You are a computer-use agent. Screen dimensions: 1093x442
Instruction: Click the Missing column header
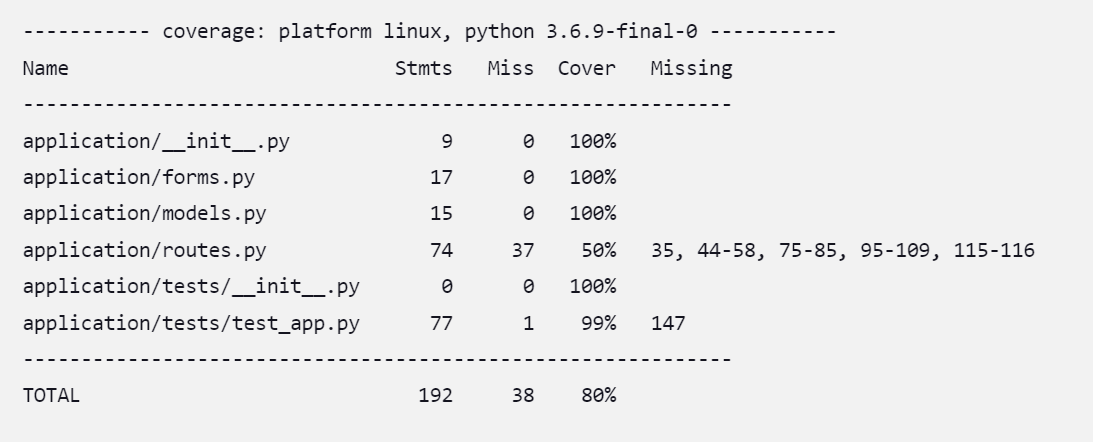(x=691, y=69)
